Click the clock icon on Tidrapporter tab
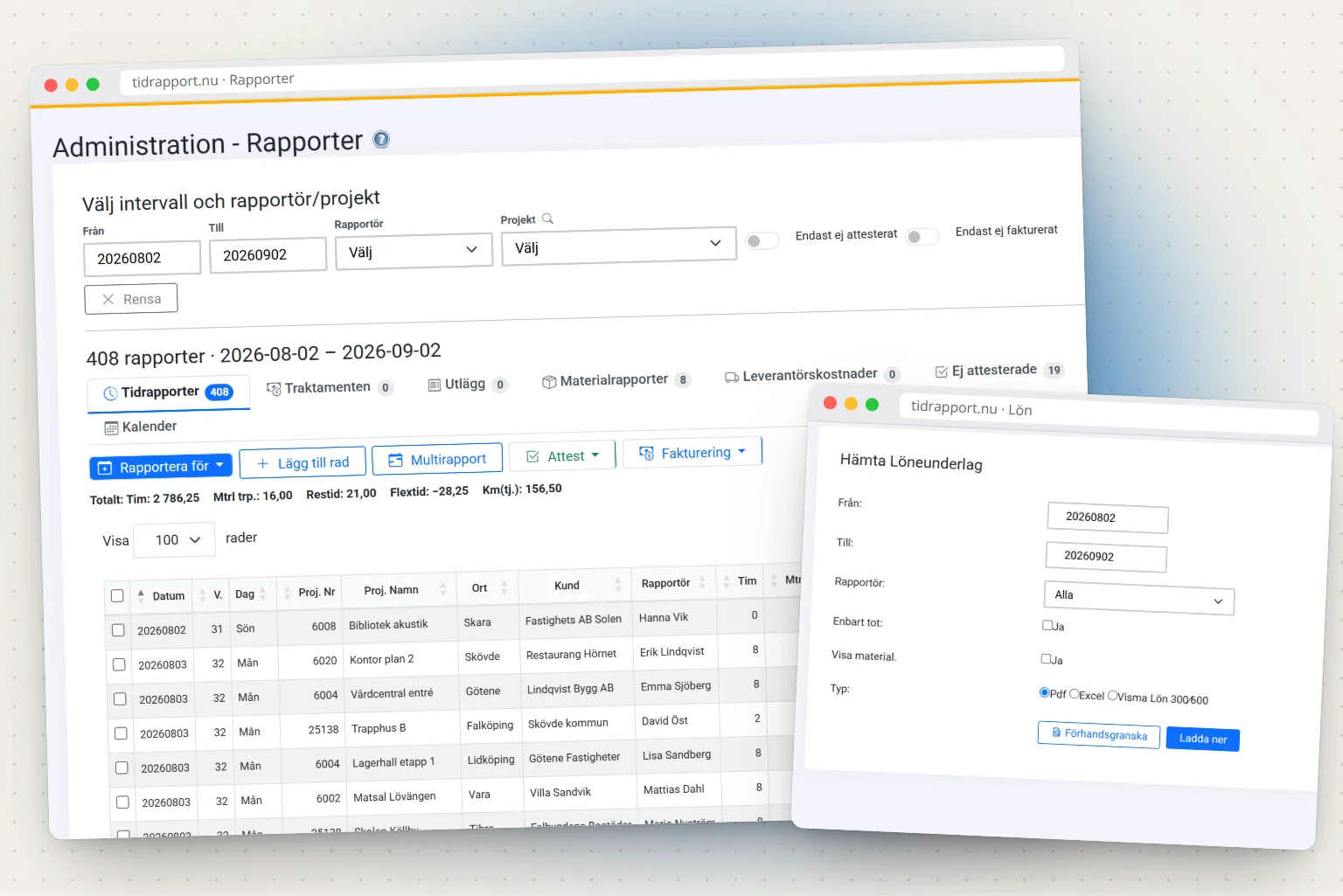Image resolution: width=1343 pixels, height=896 pixels. tap(110, 393)
